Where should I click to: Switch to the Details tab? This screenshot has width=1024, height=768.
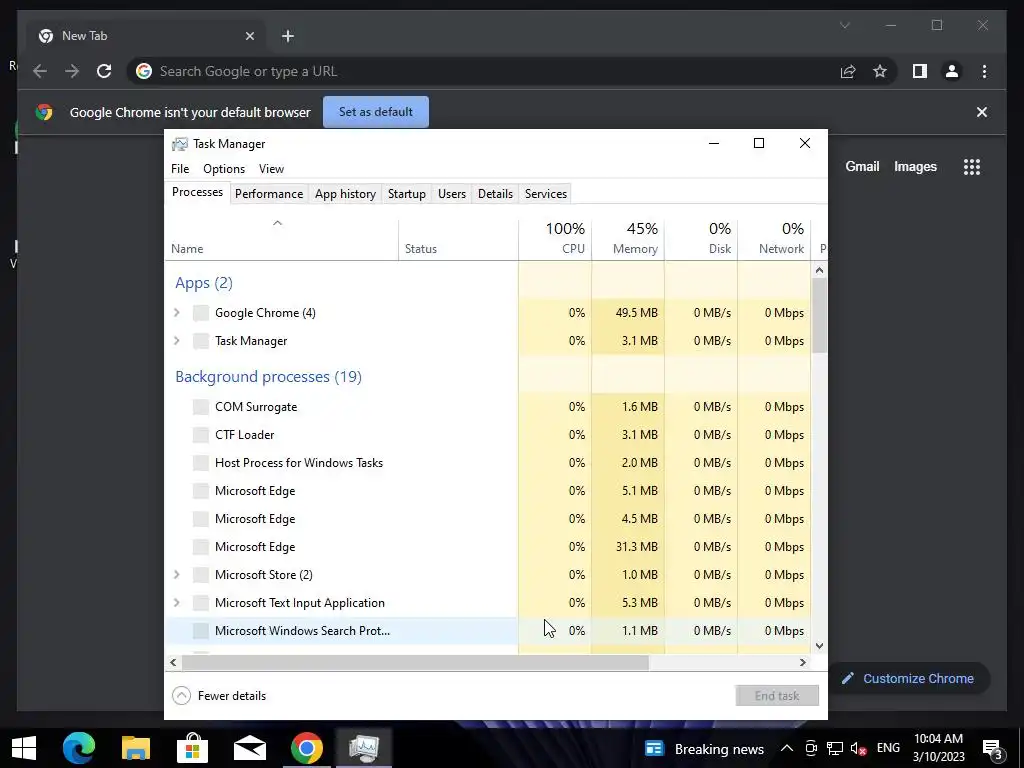495,193
